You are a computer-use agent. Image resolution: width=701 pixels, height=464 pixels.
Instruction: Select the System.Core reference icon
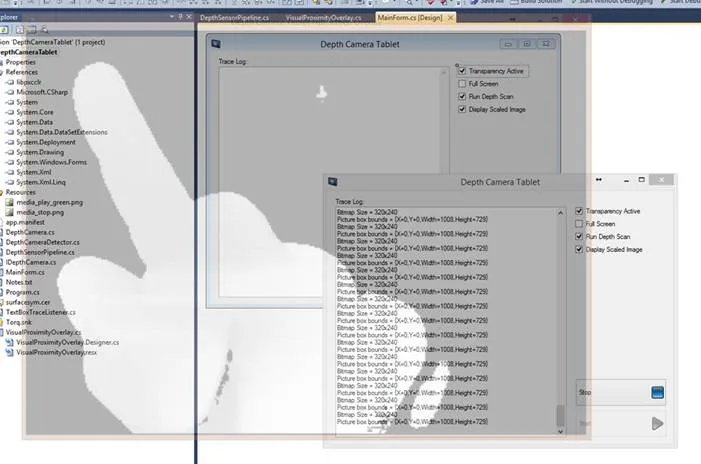[10, 112]
